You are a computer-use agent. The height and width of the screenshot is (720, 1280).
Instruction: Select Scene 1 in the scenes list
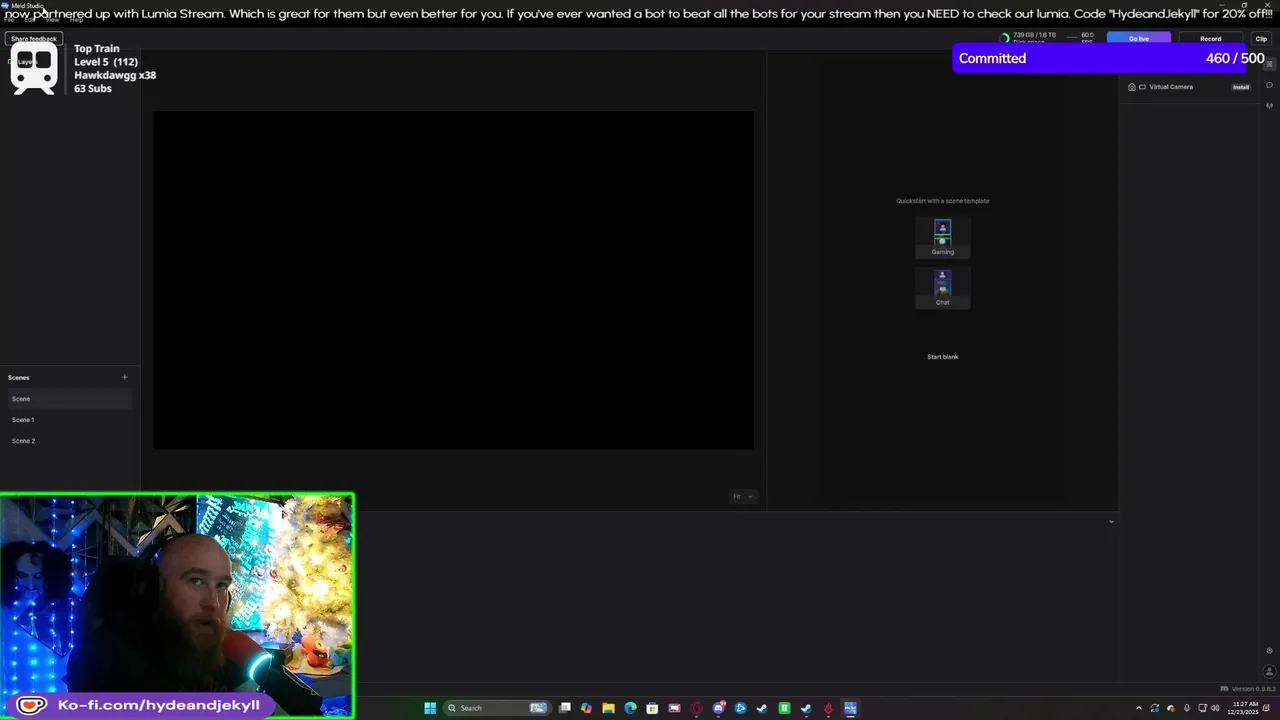(69, 420)
